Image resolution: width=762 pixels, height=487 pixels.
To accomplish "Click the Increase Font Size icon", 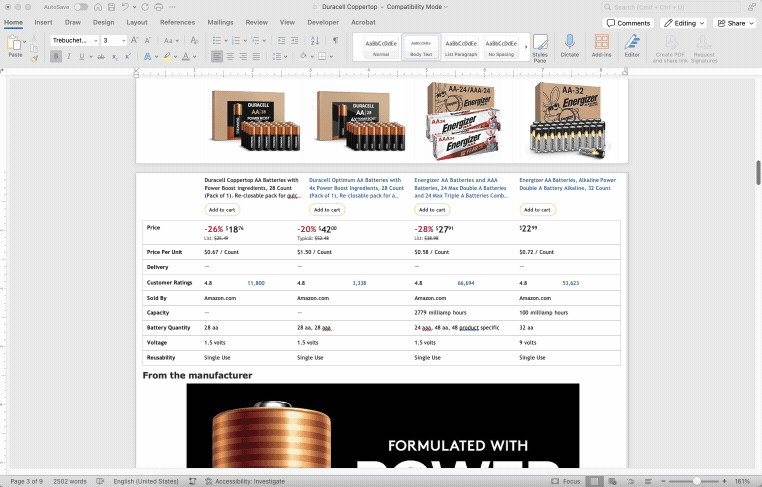I will [135, 40].
